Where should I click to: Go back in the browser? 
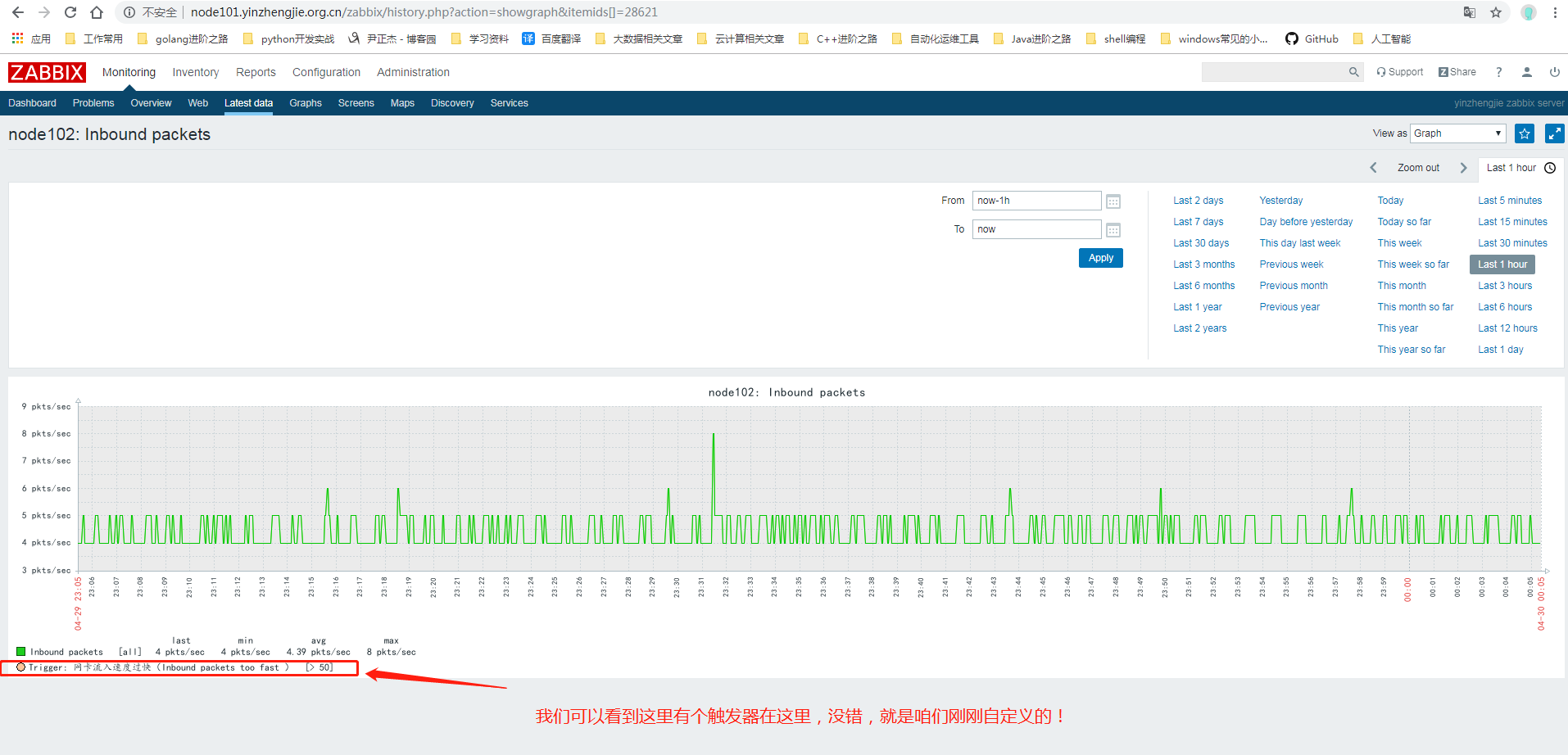(18, 12)
